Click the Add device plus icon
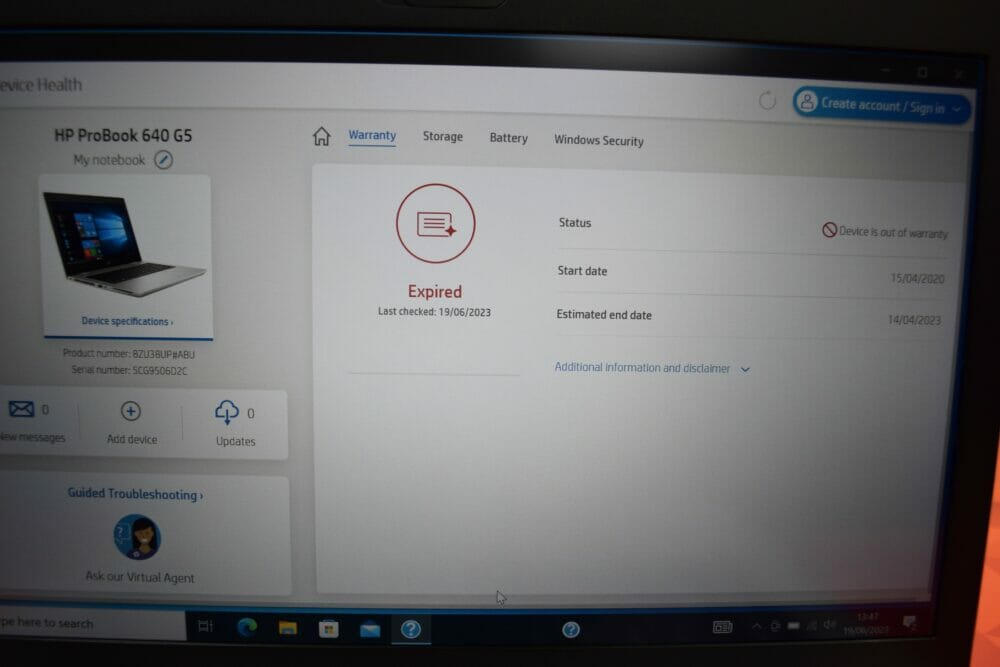The image size is (1000, 667). tap(131, 411)
